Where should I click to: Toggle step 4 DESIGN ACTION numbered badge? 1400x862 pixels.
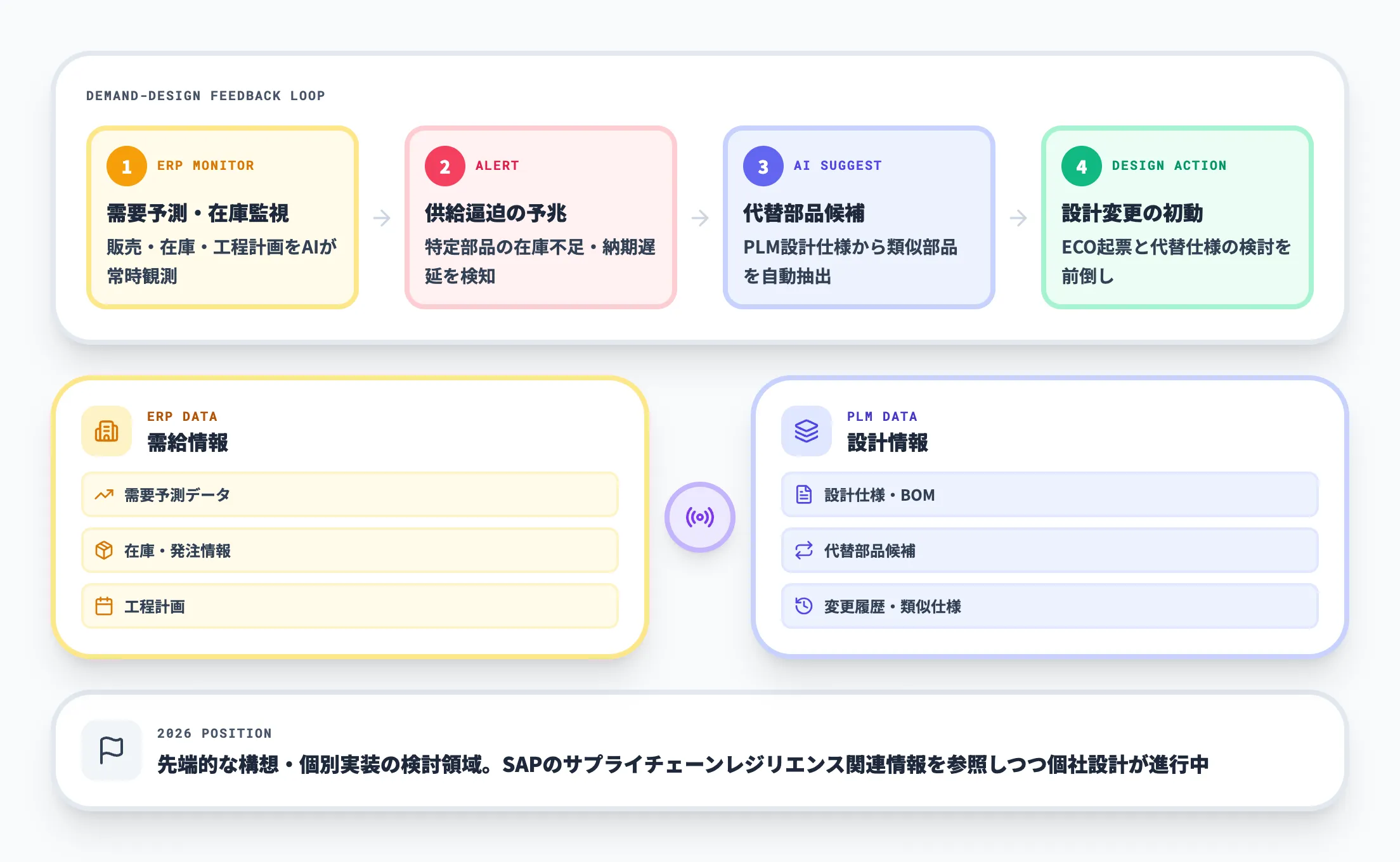pos(1080,165)
